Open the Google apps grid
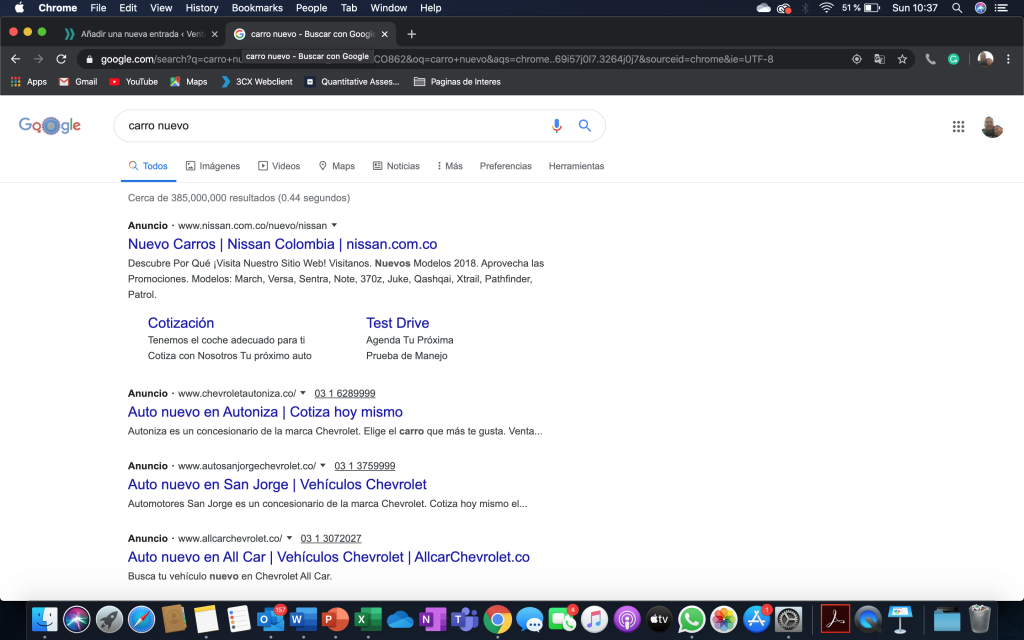This screenshot has height=640, width=1024. (958, 127)
